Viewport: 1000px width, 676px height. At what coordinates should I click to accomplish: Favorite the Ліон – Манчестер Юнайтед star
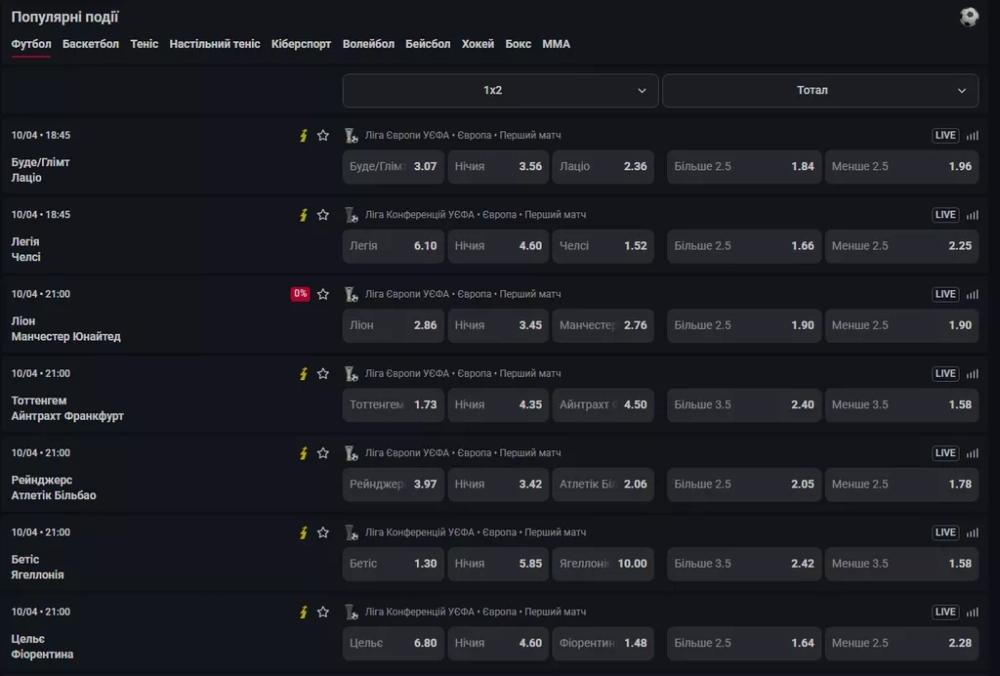pyautogui.click(x=323, y=294)
